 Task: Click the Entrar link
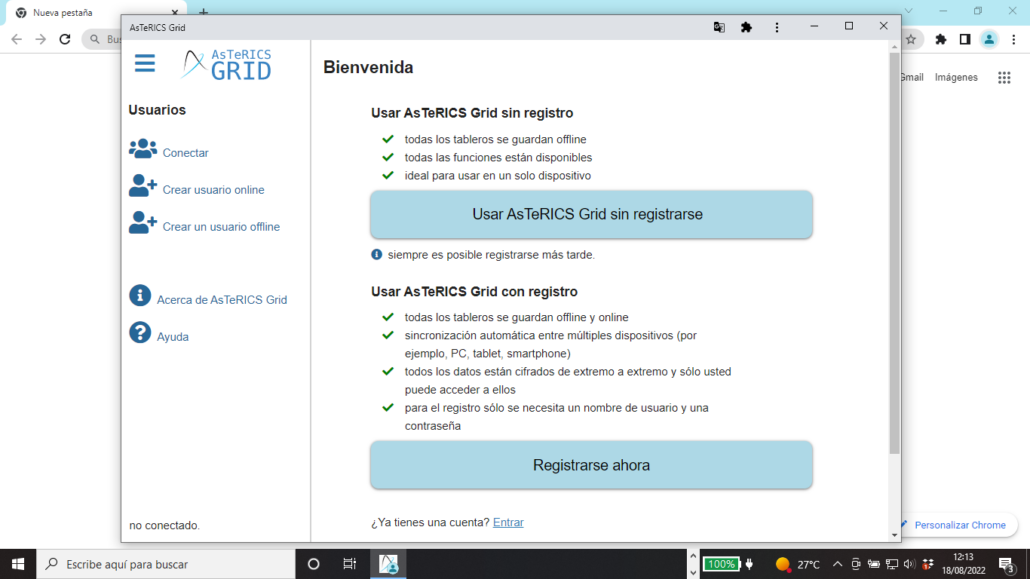508,522
